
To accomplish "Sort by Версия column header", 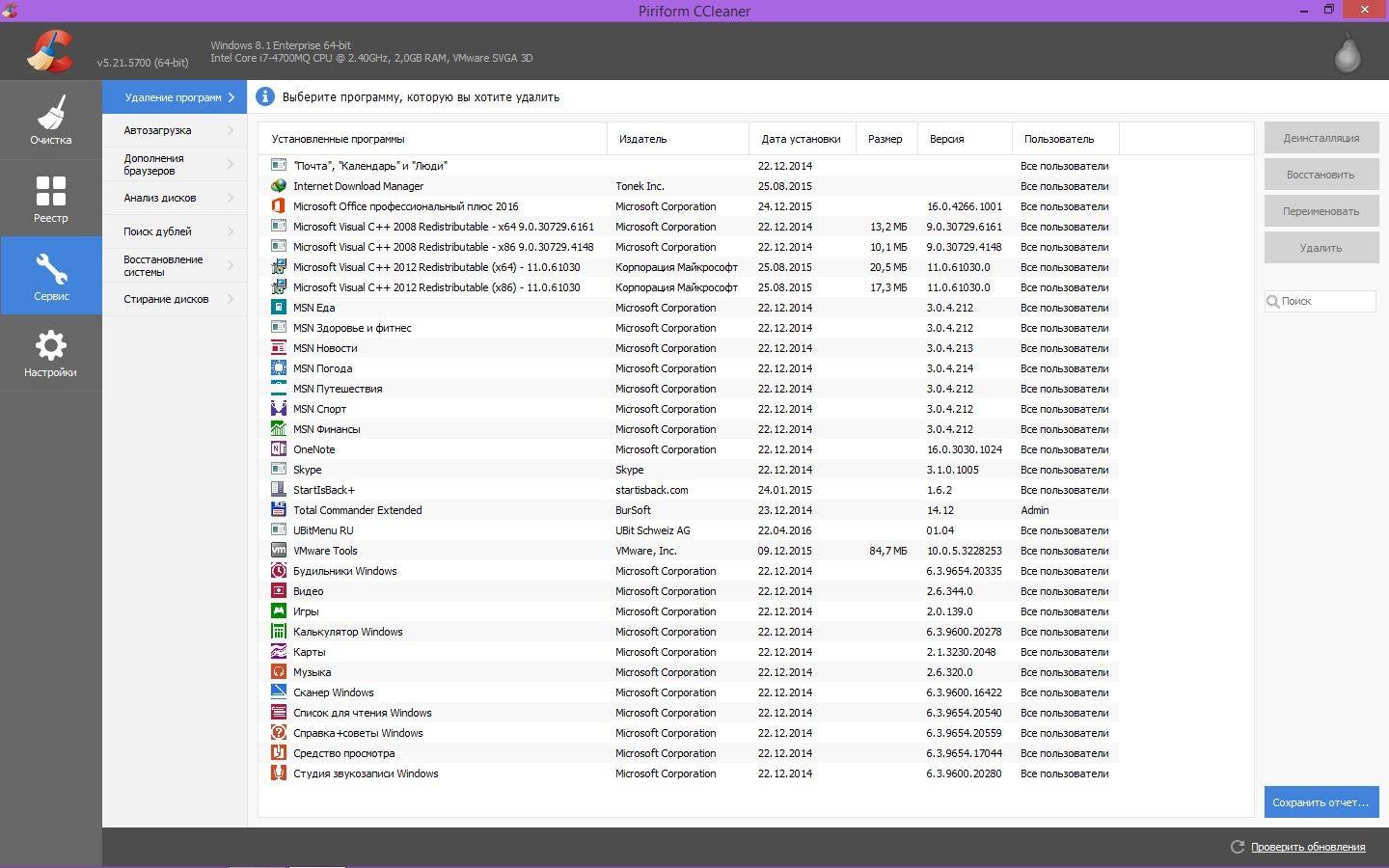I will pos(965,139).
